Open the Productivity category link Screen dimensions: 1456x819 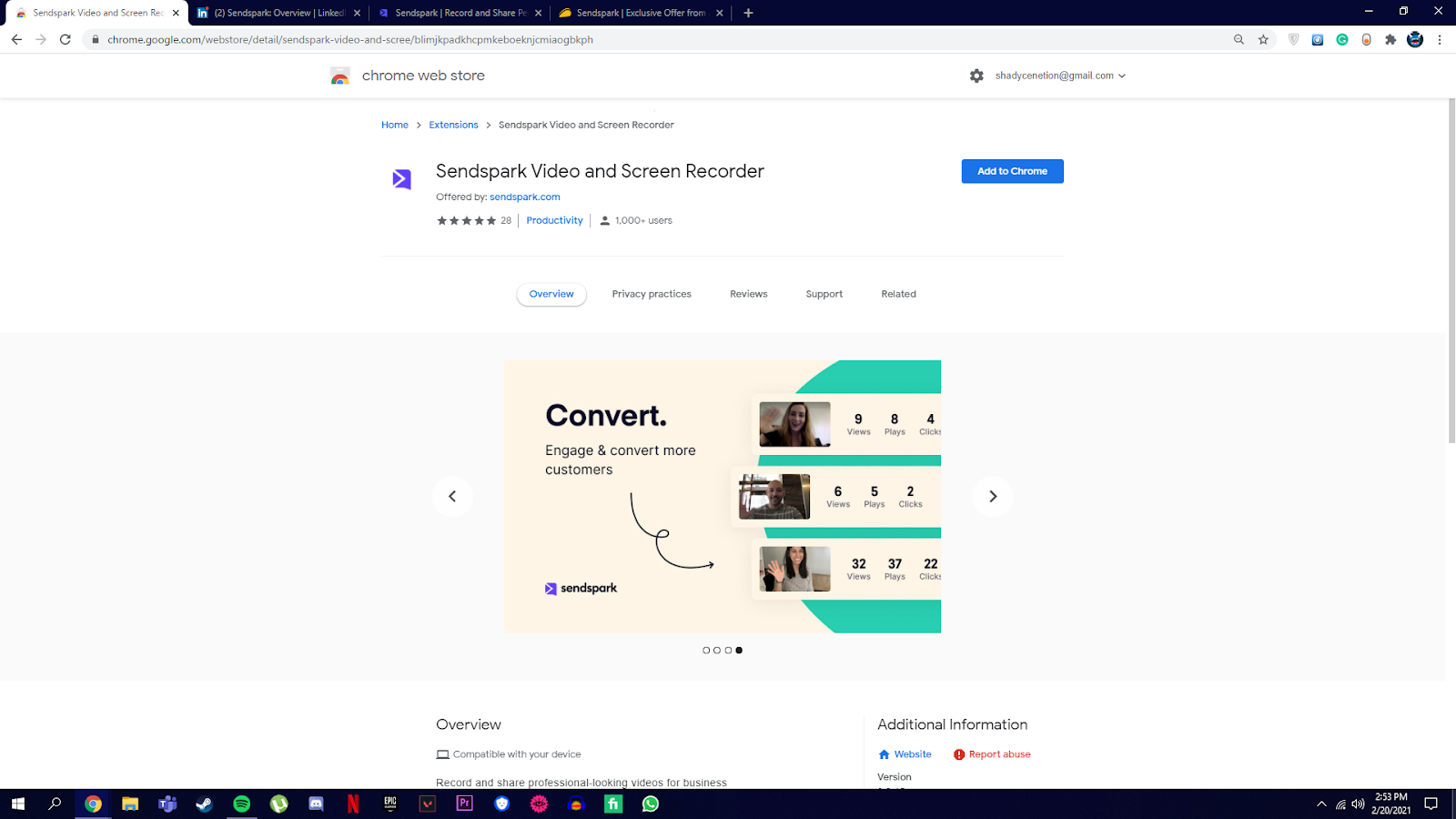(554, 220)
